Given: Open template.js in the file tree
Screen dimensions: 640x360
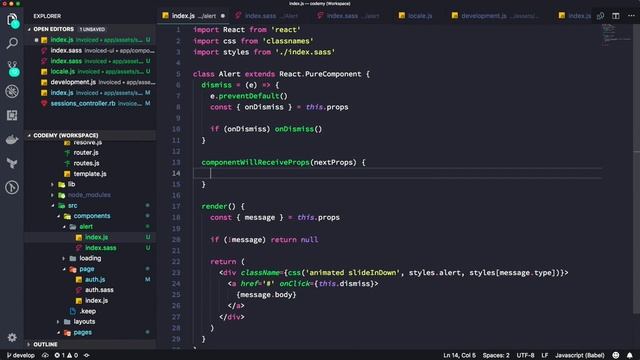Looking at the screenshot, I should tap(90, 173).
